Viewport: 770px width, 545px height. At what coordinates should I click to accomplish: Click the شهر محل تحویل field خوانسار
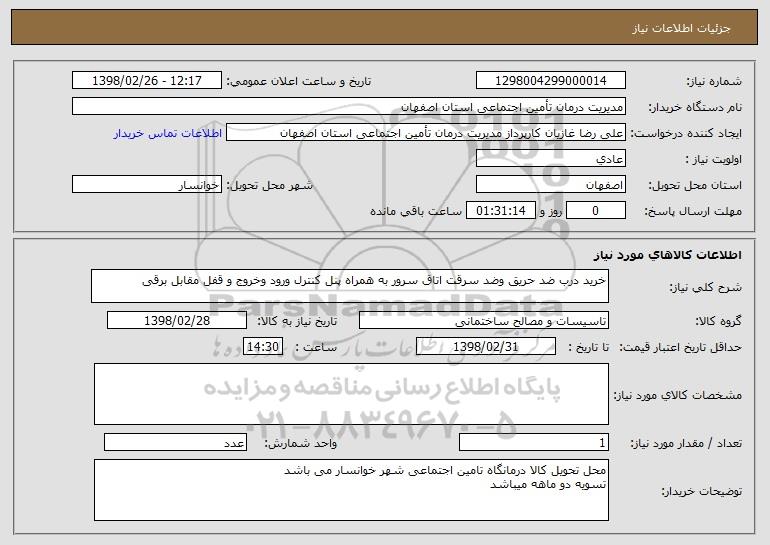coord(147,184)
